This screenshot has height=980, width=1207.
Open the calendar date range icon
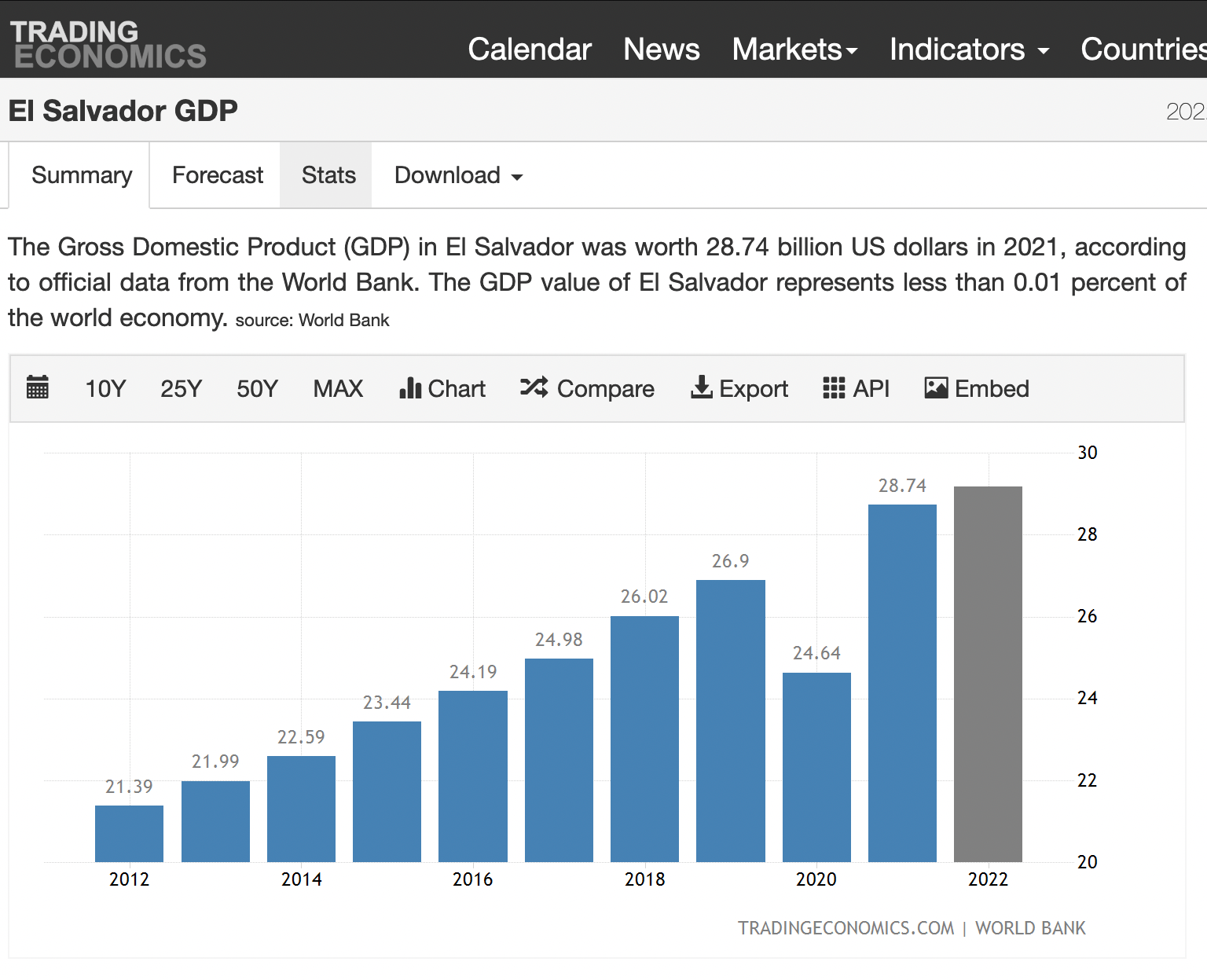coord(37,387)
